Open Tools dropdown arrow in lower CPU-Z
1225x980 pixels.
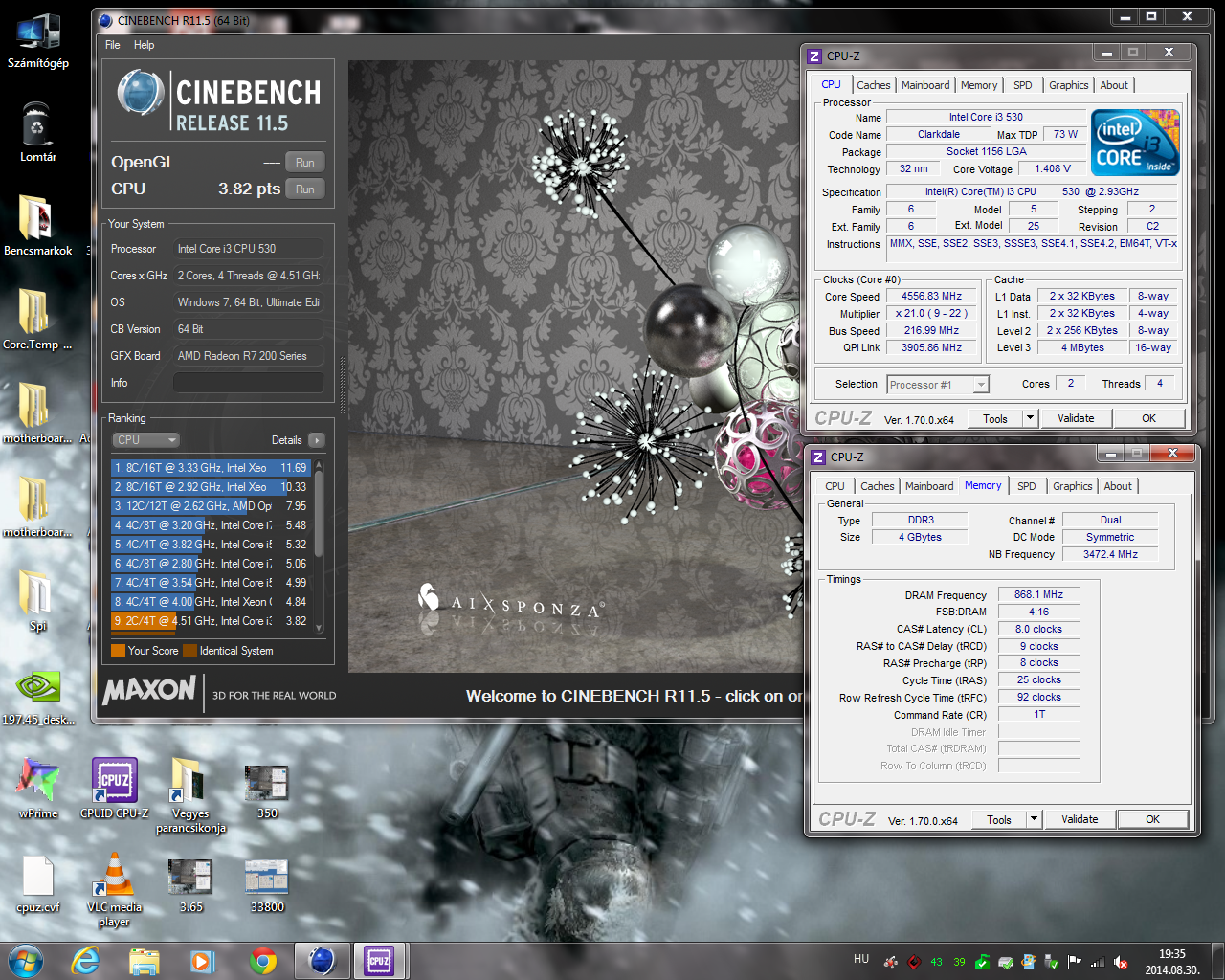[x=1035, y=819]
